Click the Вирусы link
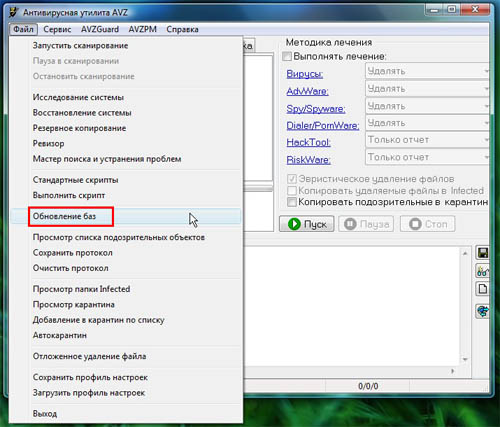The height and width of the screenshot is (427, 500). coord(305,74)
